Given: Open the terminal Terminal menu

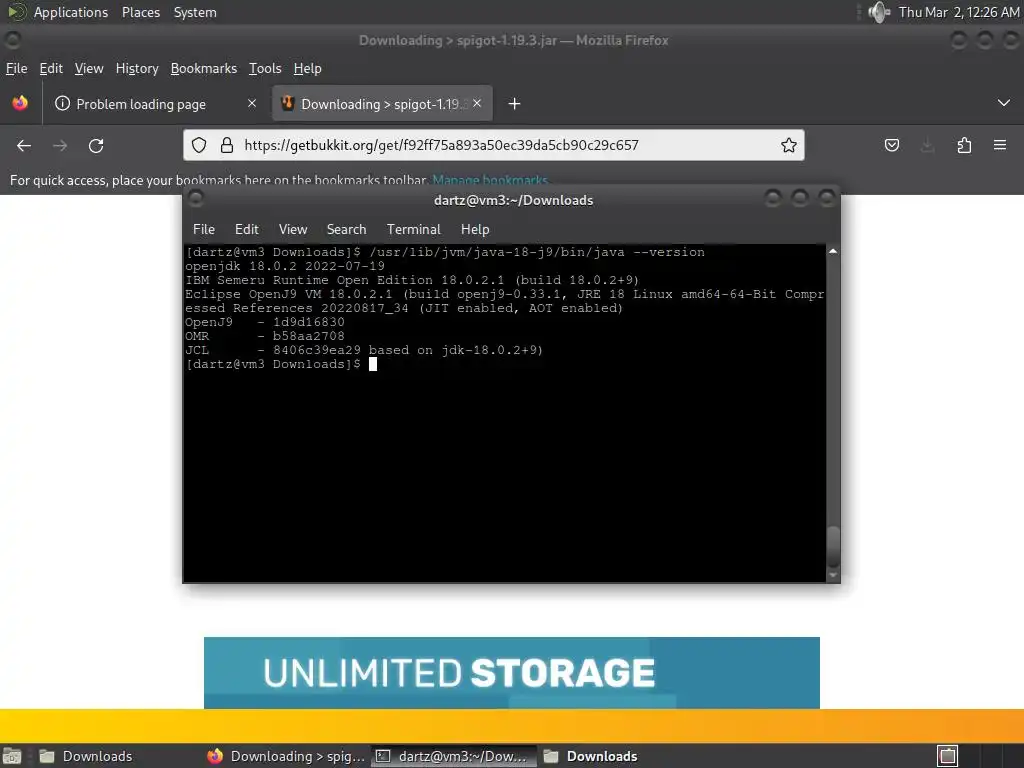Looking at the screenshot, I should click(413, 229).
